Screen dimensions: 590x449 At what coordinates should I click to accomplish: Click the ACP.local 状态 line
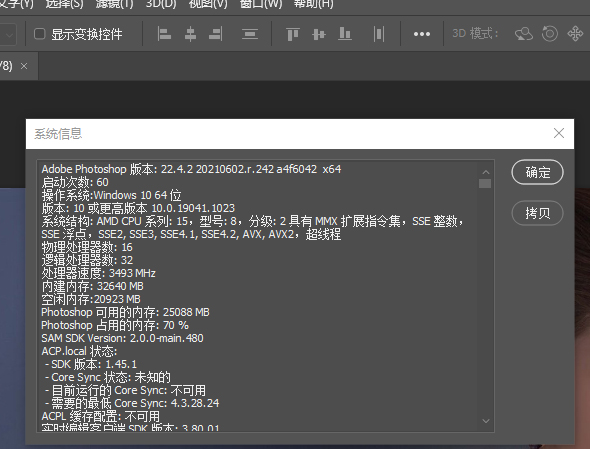[79, 352]
